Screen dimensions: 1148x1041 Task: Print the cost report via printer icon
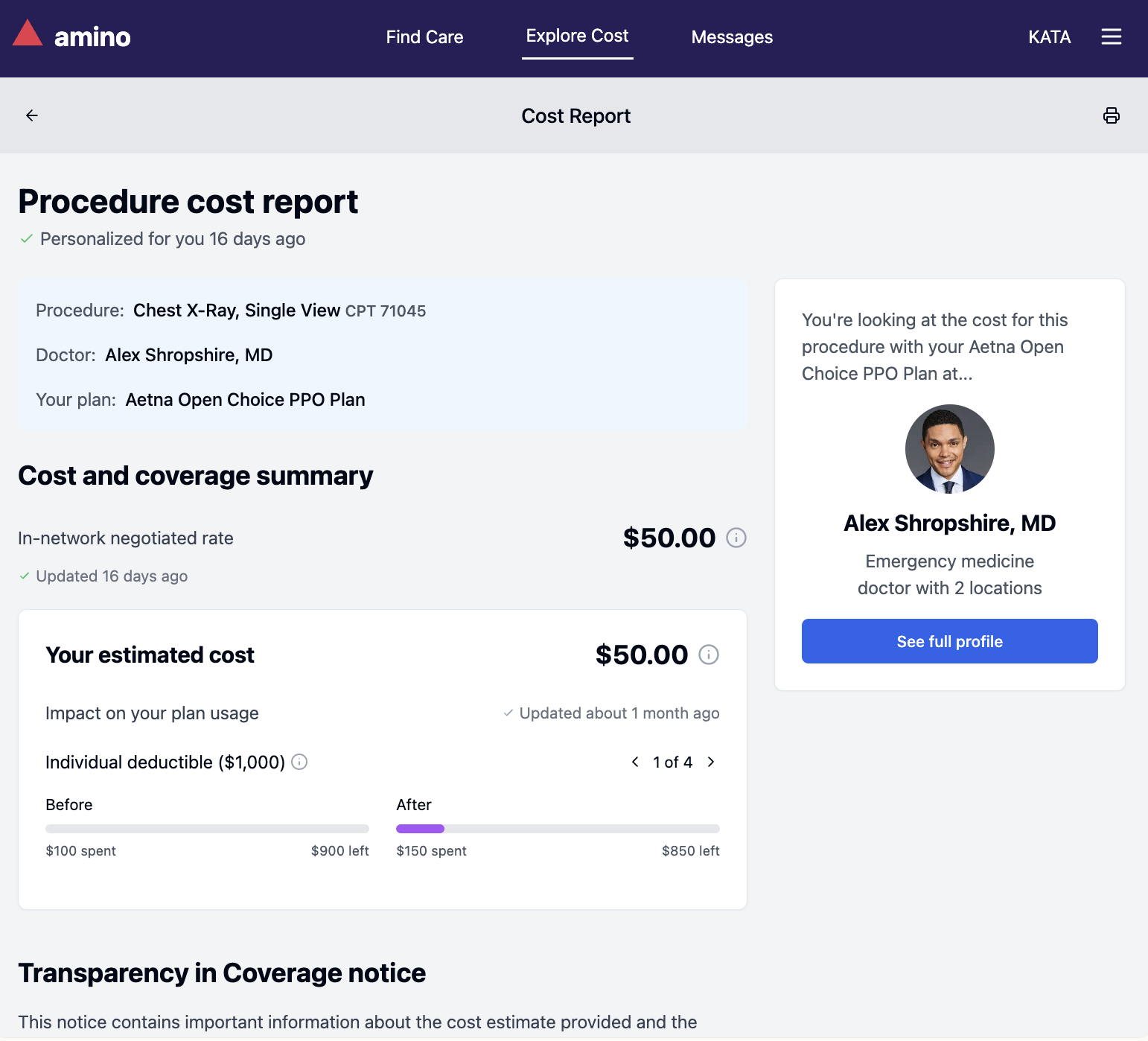click(1111, 115)
